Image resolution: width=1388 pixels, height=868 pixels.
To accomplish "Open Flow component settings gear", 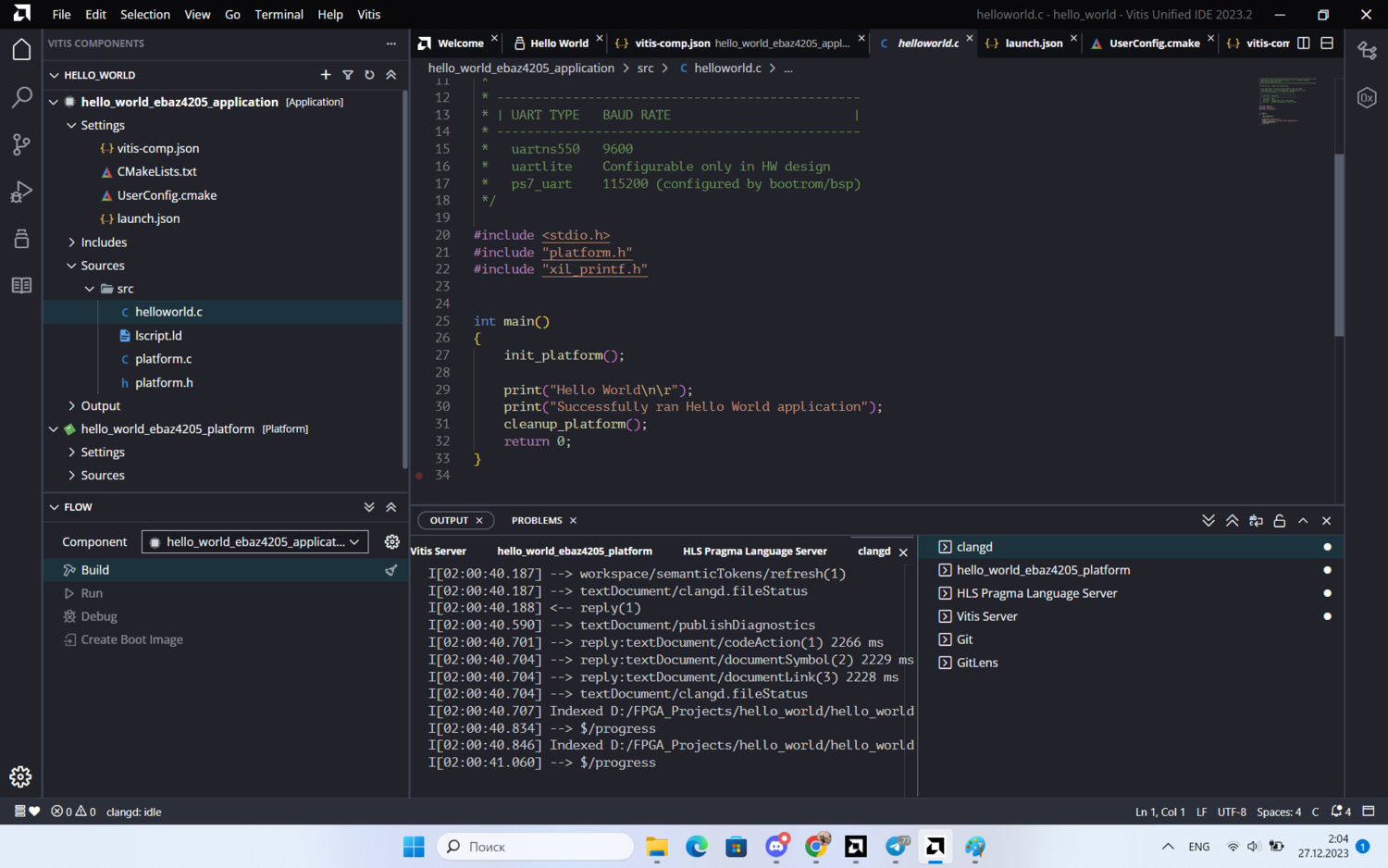I will [391, 542].
